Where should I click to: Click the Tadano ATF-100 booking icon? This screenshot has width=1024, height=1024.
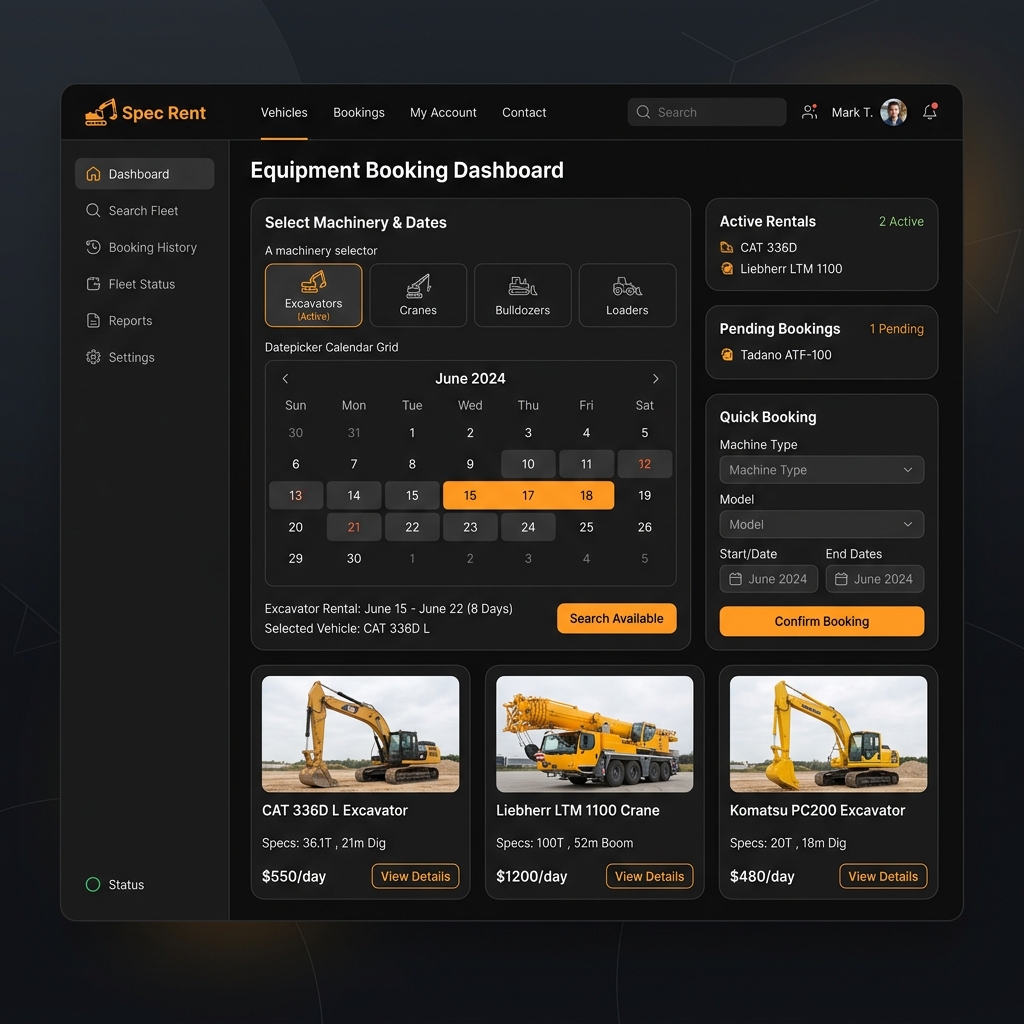(x=726, y=355)
